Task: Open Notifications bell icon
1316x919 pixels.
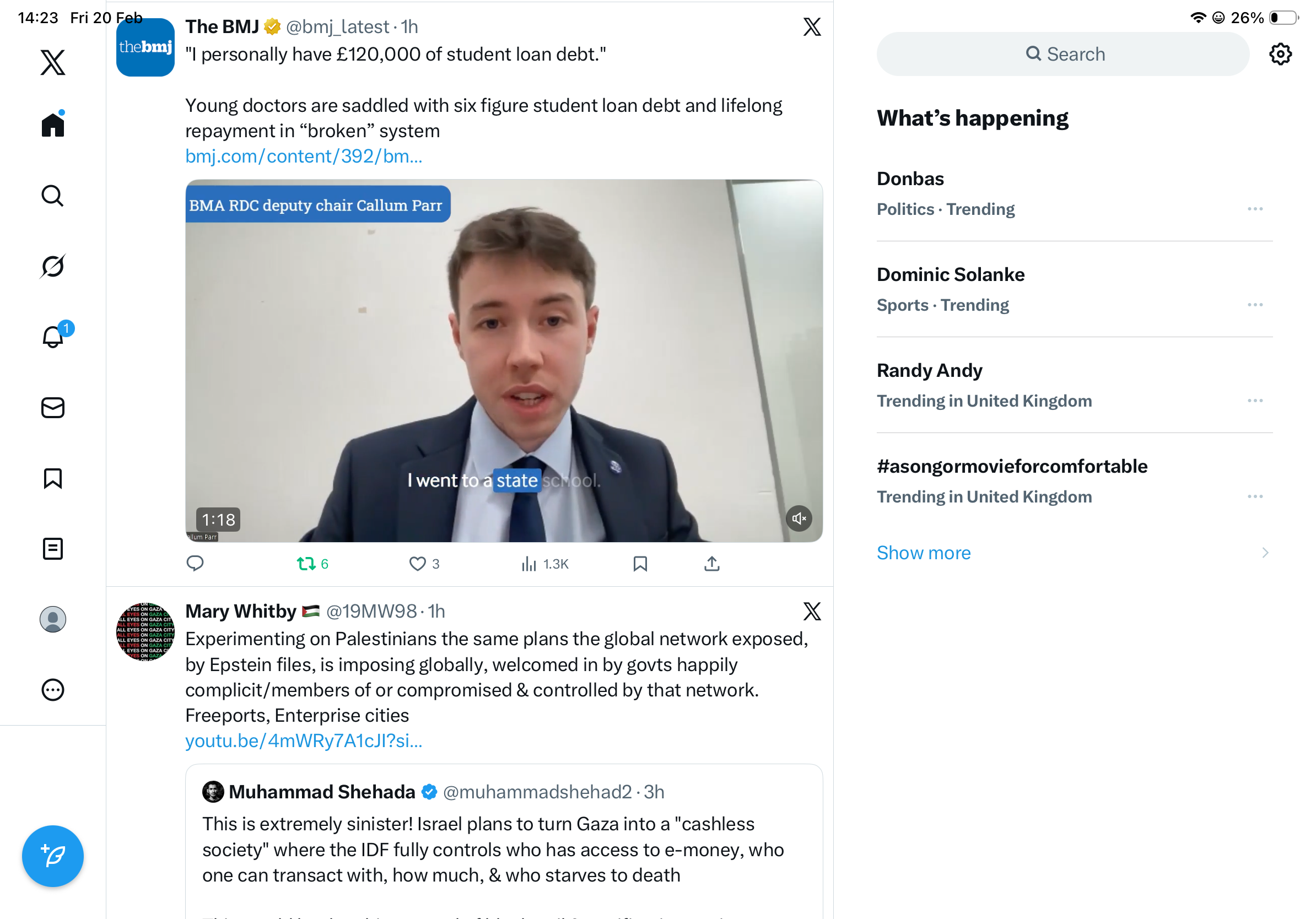Action: 53,337
